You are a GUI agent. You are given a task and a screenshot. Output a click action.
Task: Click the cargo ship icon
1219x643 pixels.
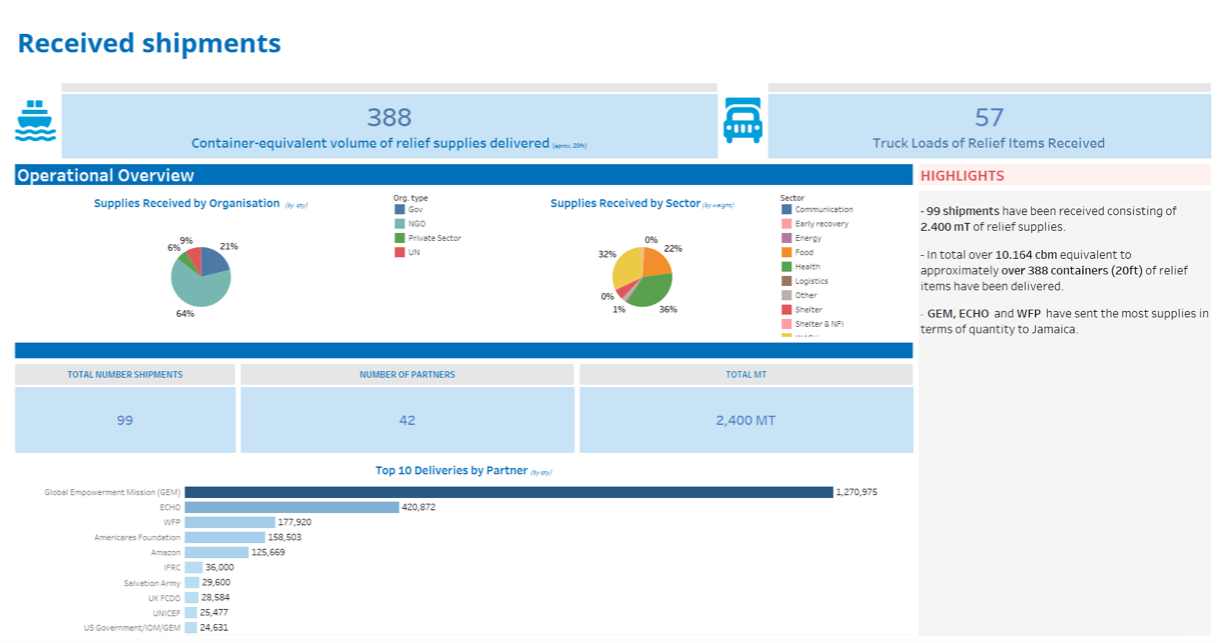click(36, 121)
